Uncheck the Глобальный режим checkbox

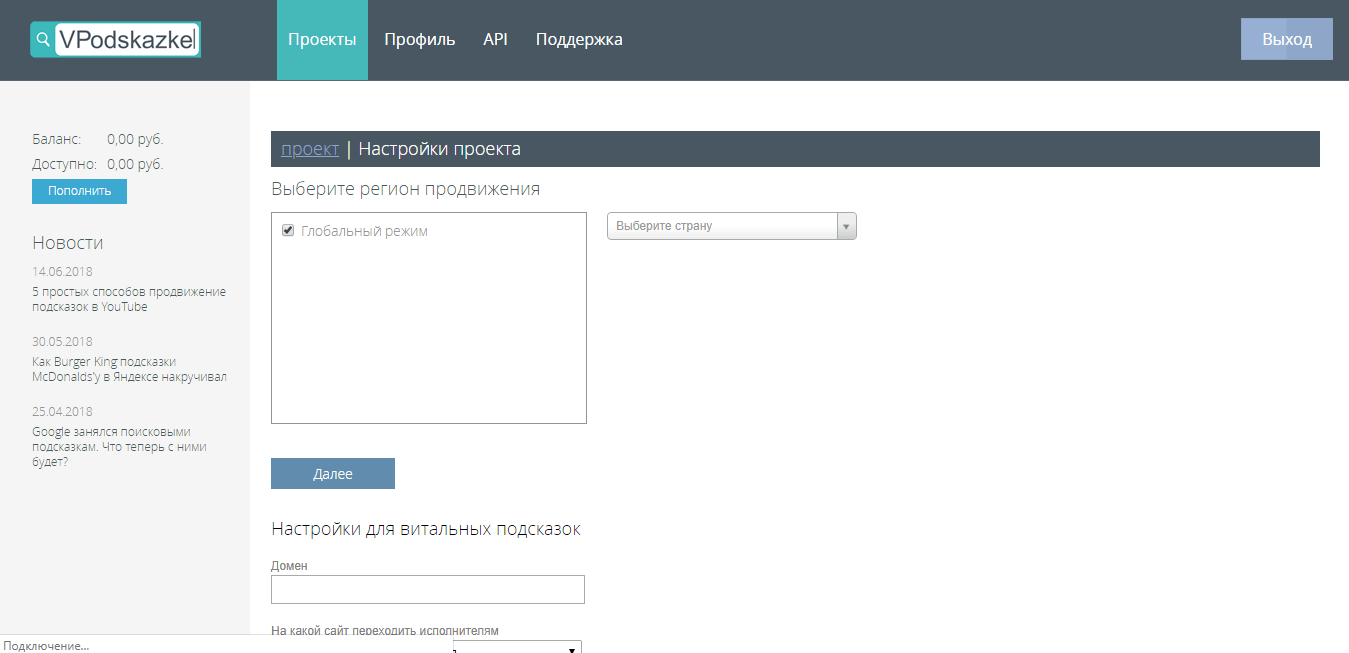tap(289, 231)
